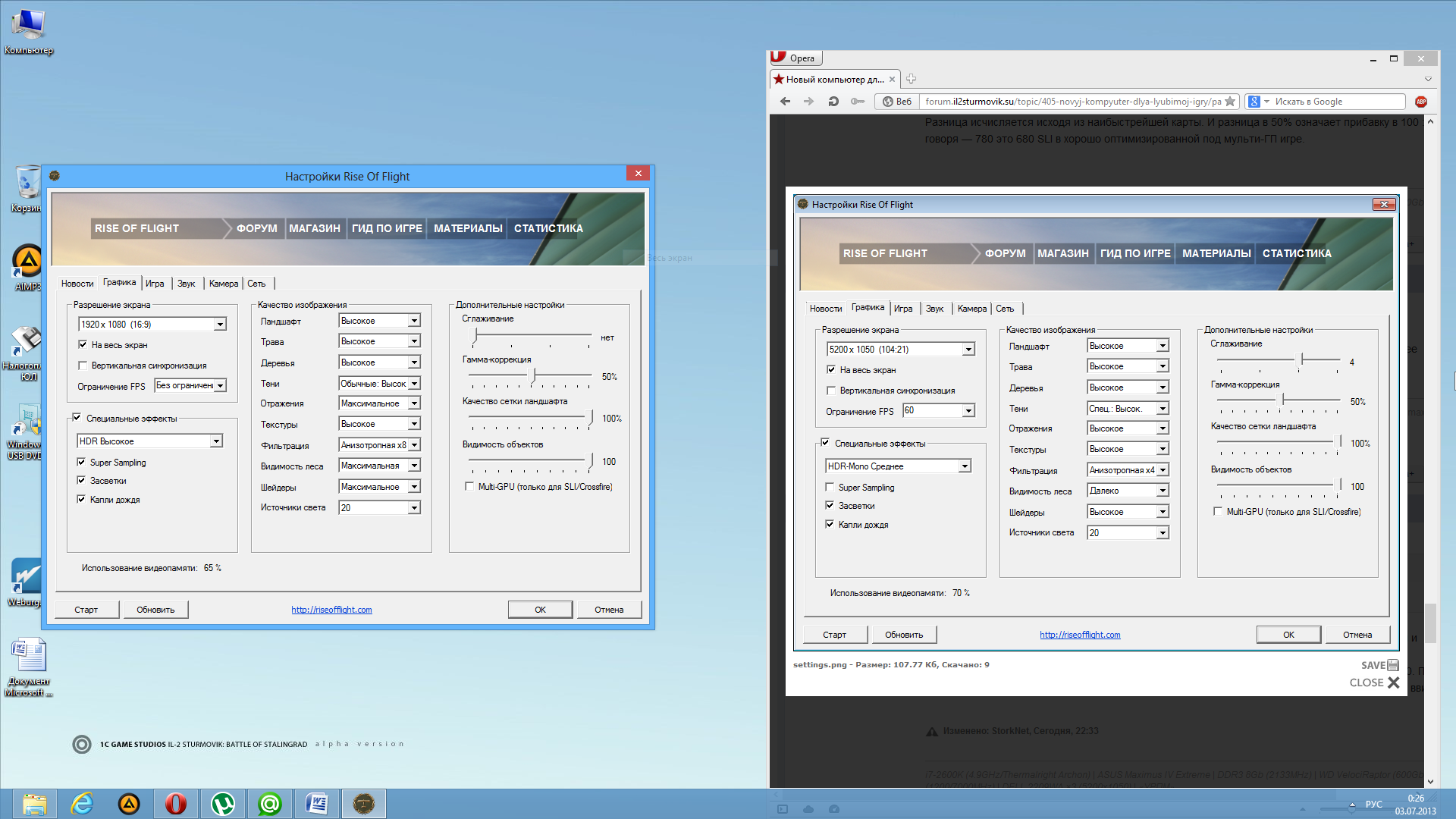Open the Корзина recycle bin icon
1456x819 pixels.
(x=27, y=189)
